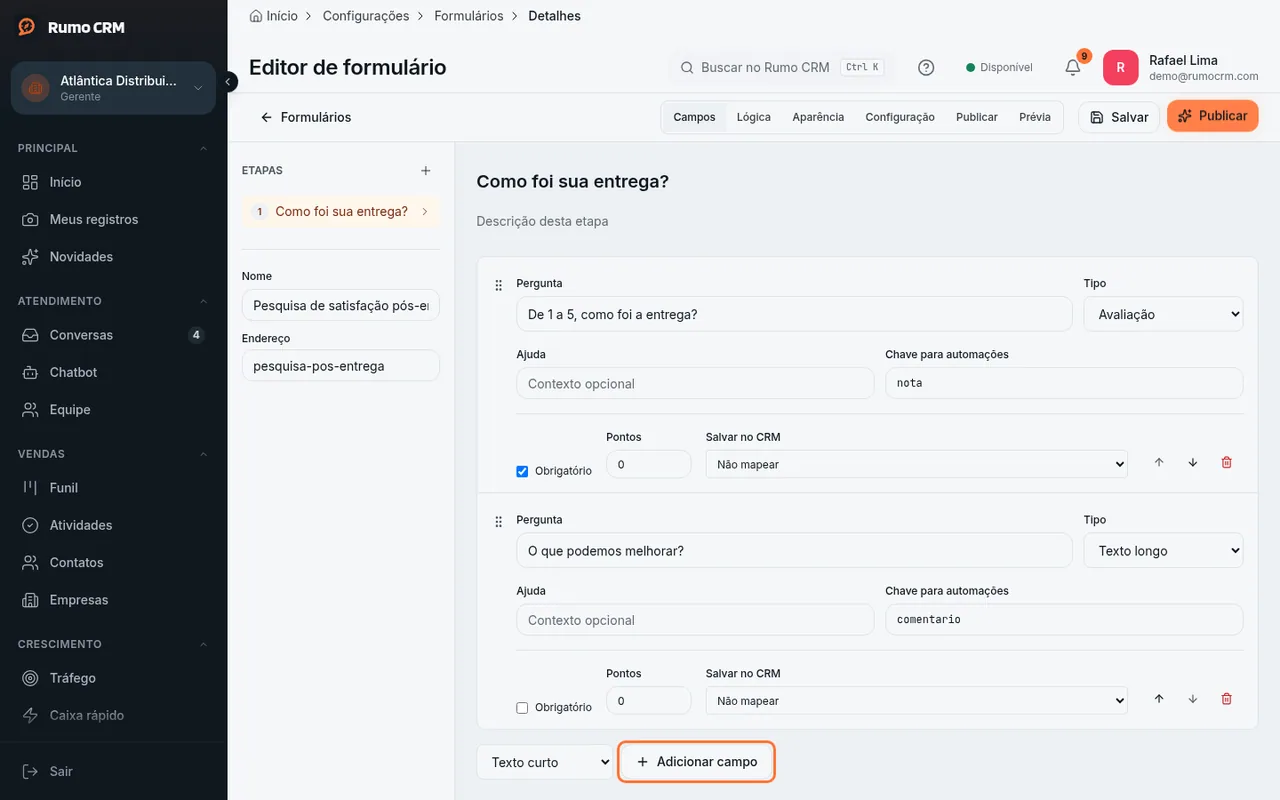Click drag handle of delivery rating question
The width and height of the screenshot is (1280, 800).
tap(498, 286)
